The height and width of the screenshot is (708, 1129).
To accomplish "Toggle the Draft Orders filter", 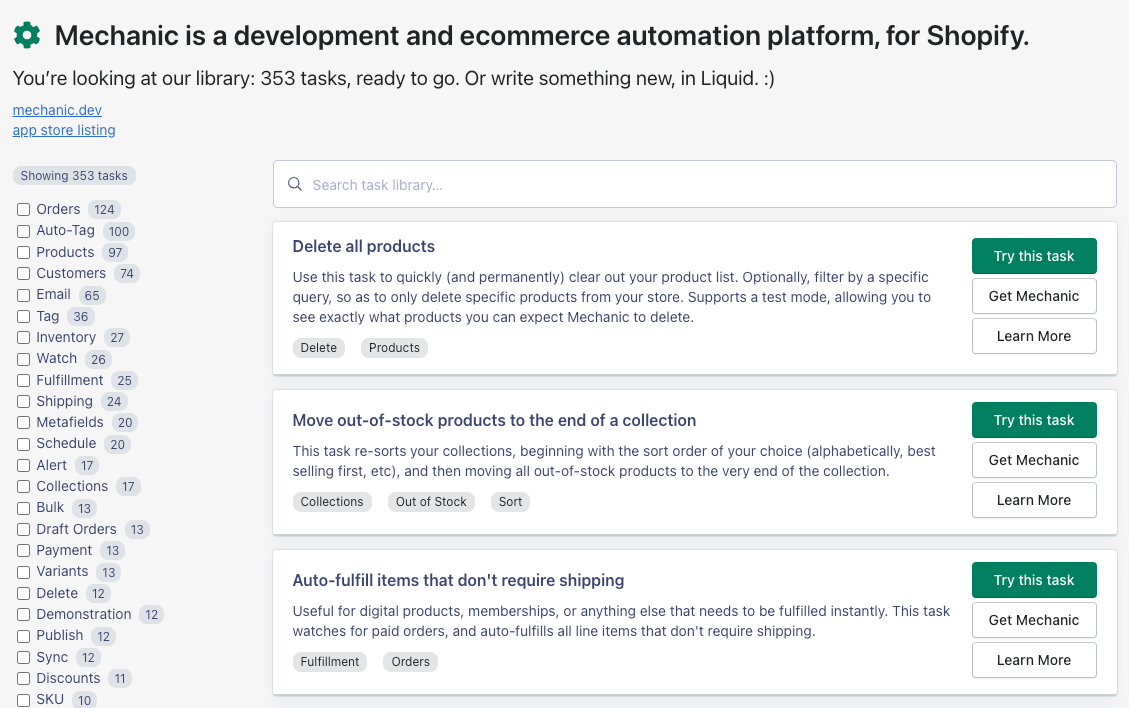I will tap(23, 530).
